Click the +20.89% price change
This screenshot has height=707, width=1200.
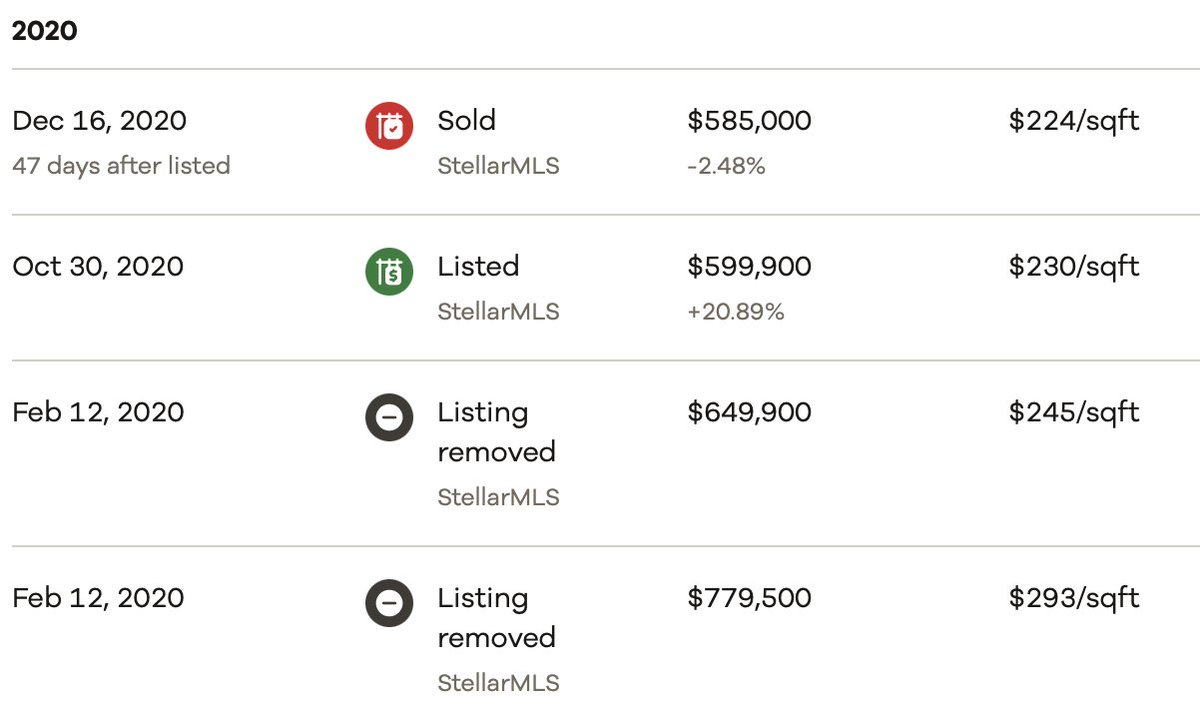coord(736,312)
